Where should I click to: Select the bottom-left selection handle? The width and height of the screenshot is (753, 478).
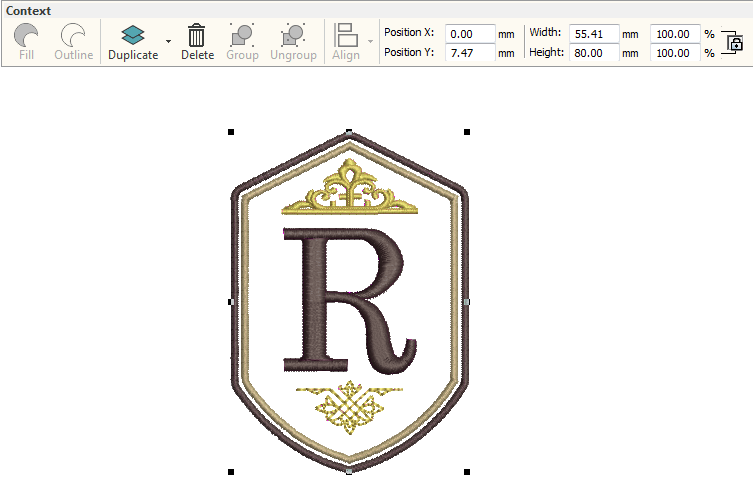231,472
